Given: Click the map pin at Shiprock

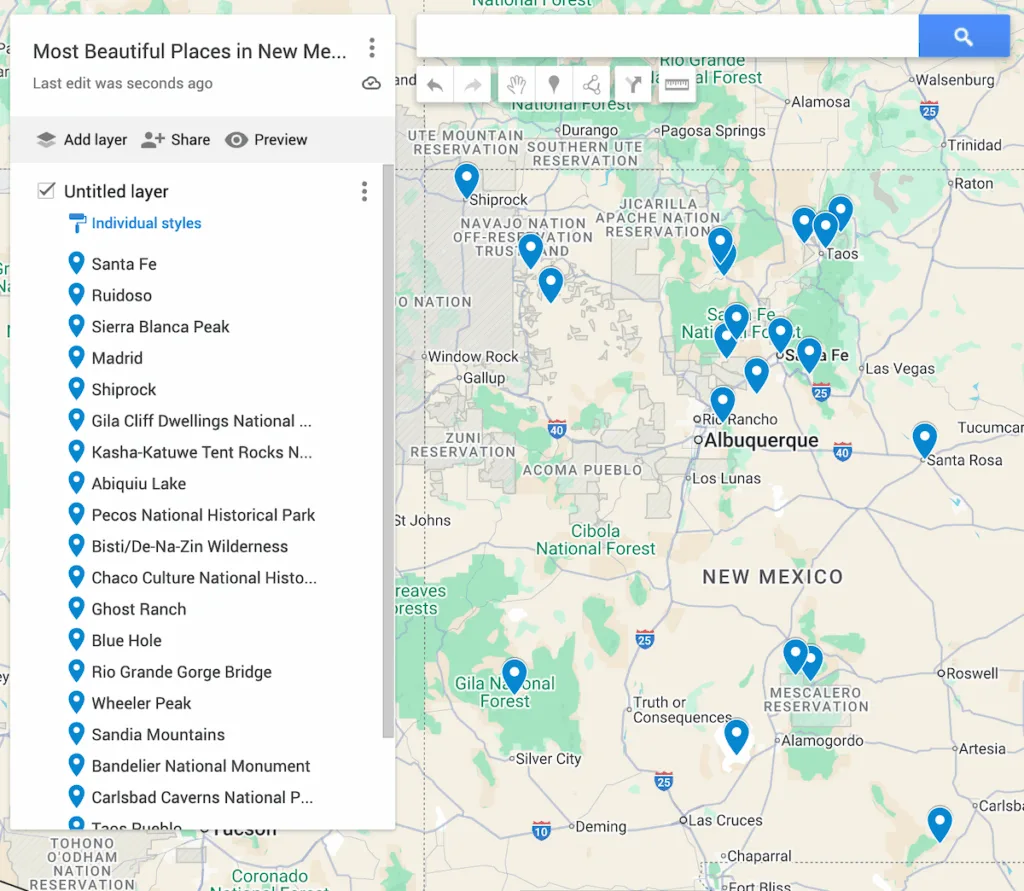Looking at the screenshot, I should [466, 179].
